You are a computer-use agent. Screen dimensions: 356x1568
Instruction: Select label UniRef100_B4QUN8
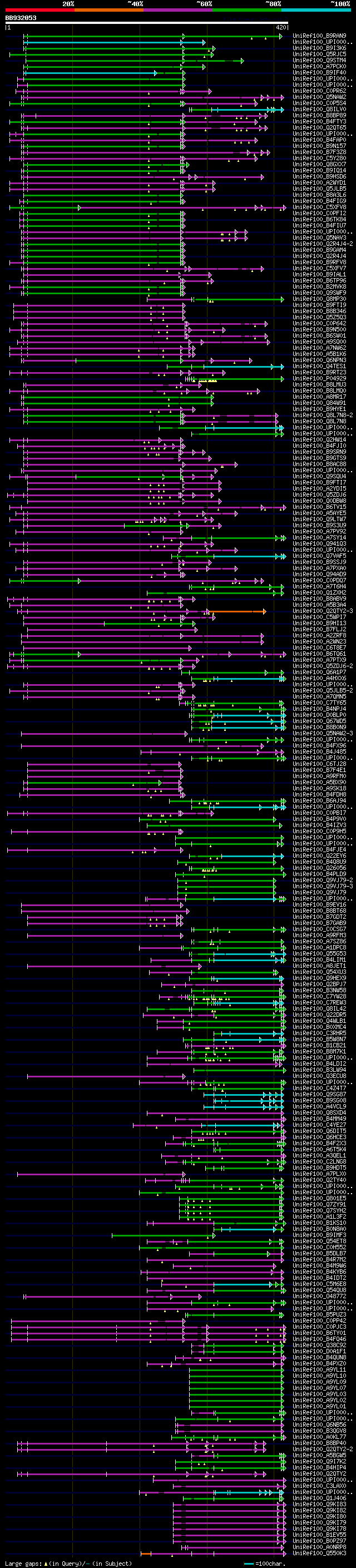coord(319,1358)
